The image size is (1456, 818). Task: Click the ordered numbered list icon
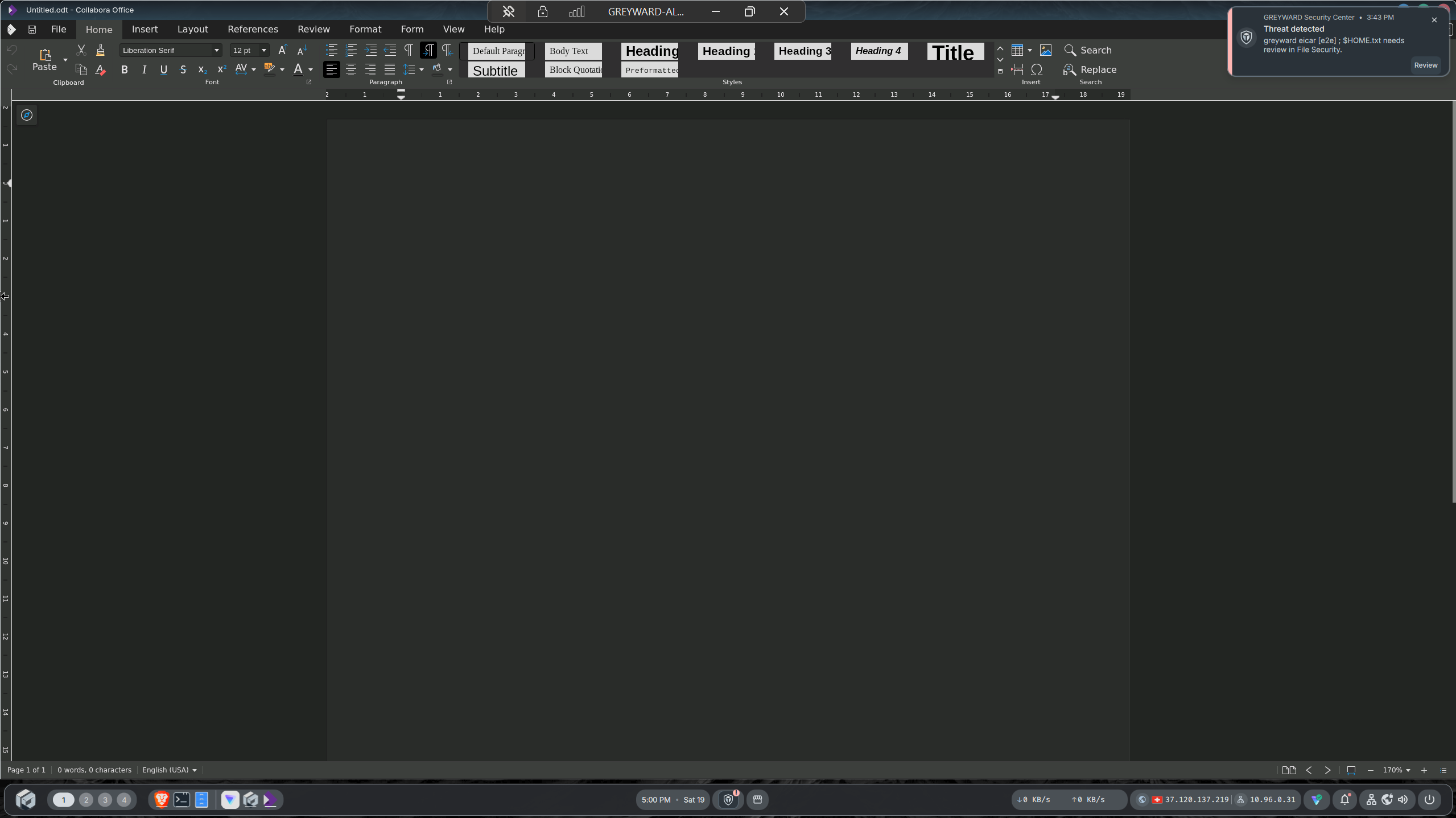(351, 50)
